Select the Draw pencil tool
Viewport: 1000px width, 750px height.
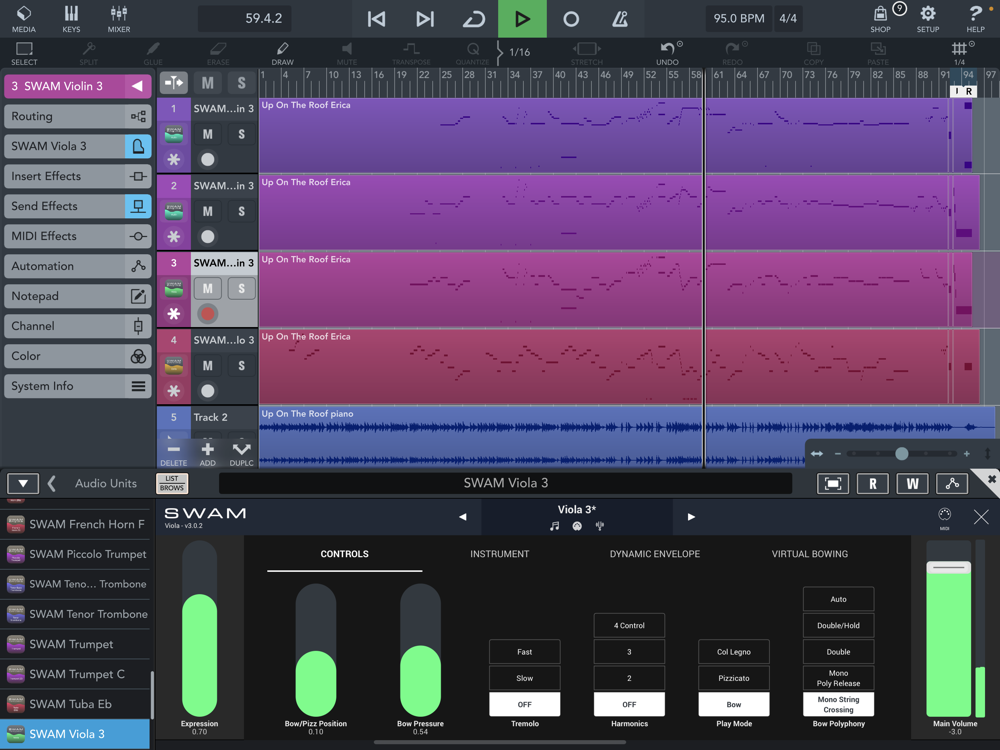click(282, 53)
